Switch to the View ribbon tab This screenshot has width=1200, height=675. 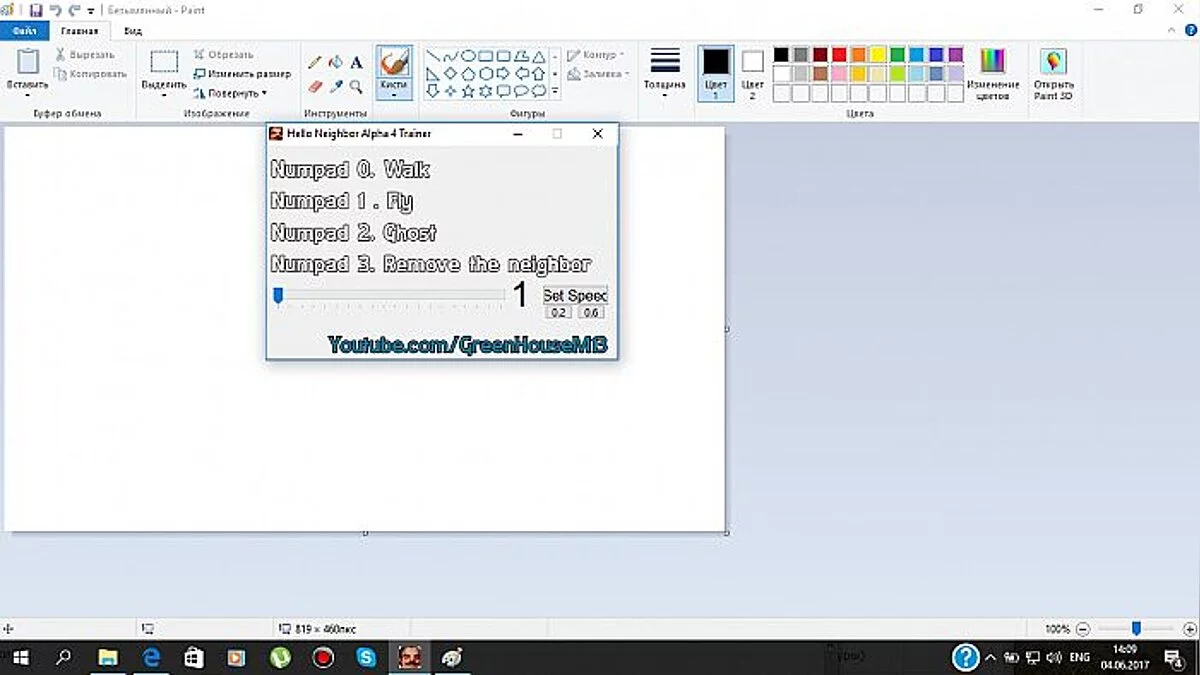pos(119,31)
